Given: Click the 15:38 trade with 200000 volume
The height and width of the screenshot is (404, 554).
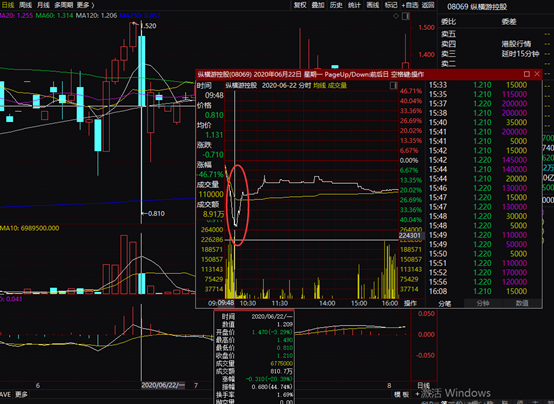Looking at the screenshot, I should (x=478, y=113).
